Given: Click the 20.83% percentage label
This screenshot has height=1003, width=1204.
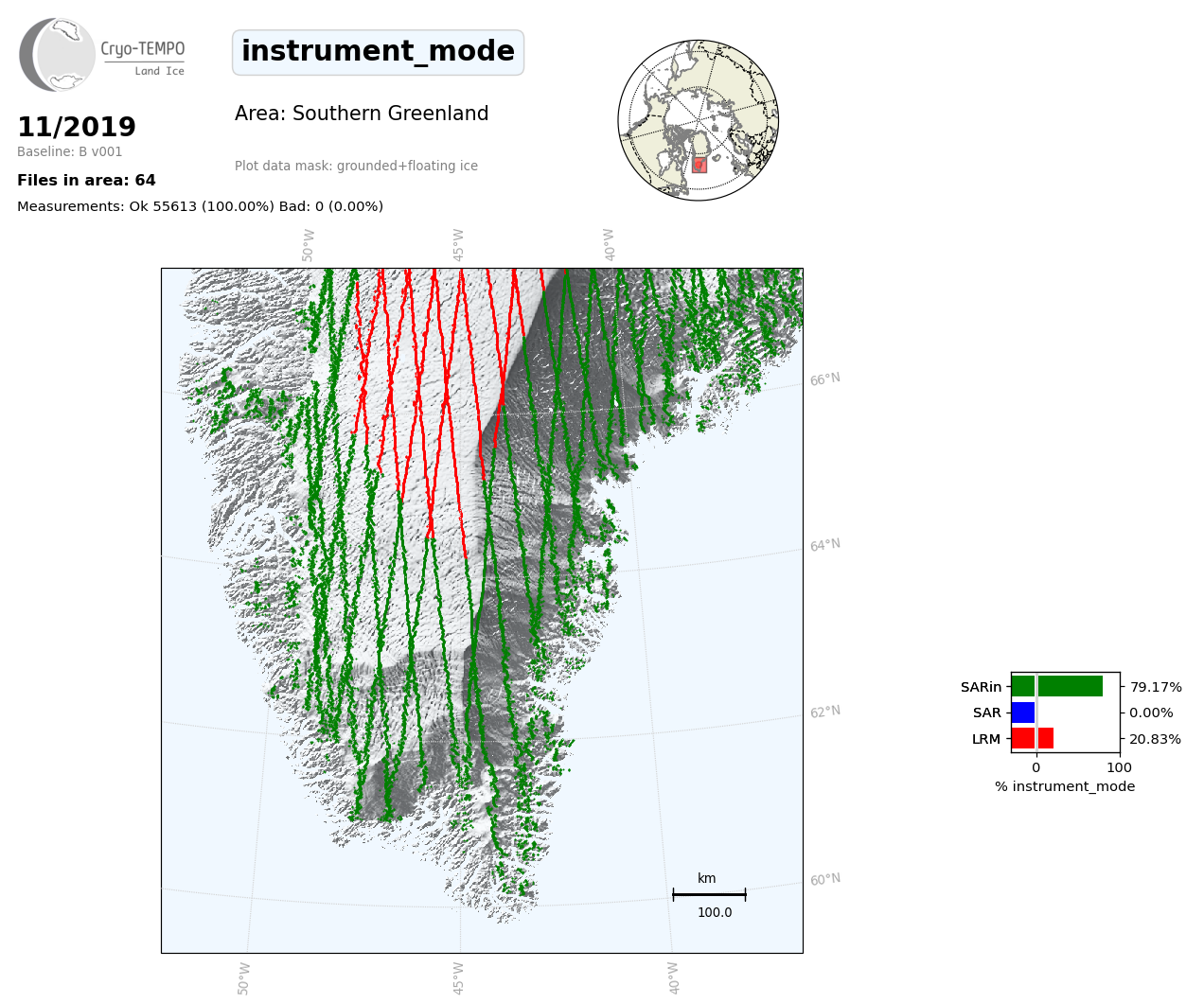Looking at the screenshot, I should [1155, 739].
